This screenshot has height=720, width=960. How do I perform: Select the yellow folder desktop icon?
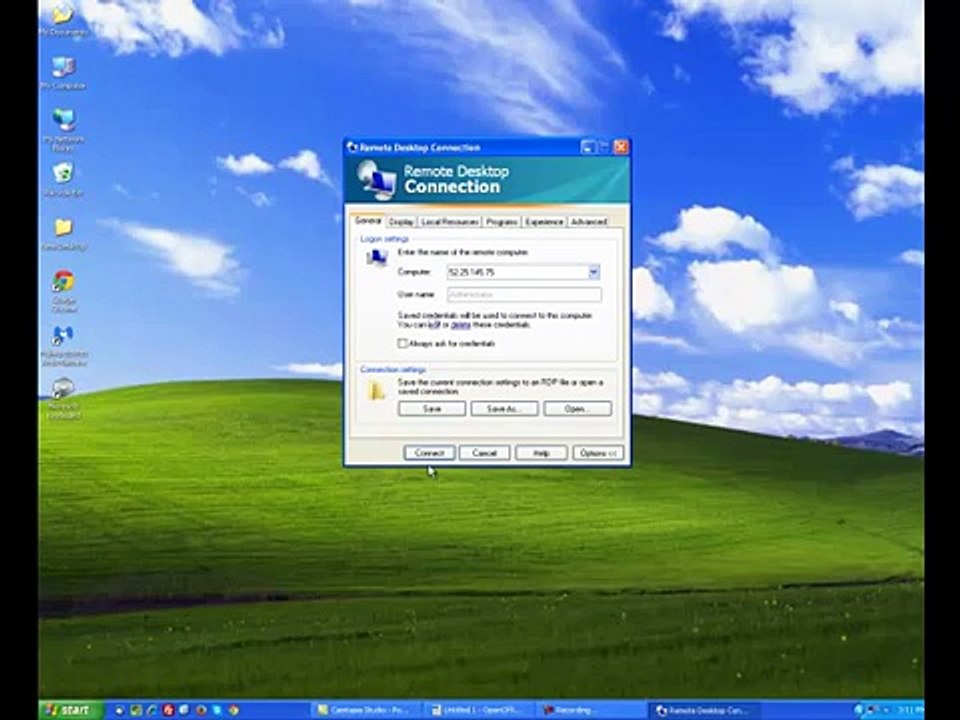coord(62,234)
